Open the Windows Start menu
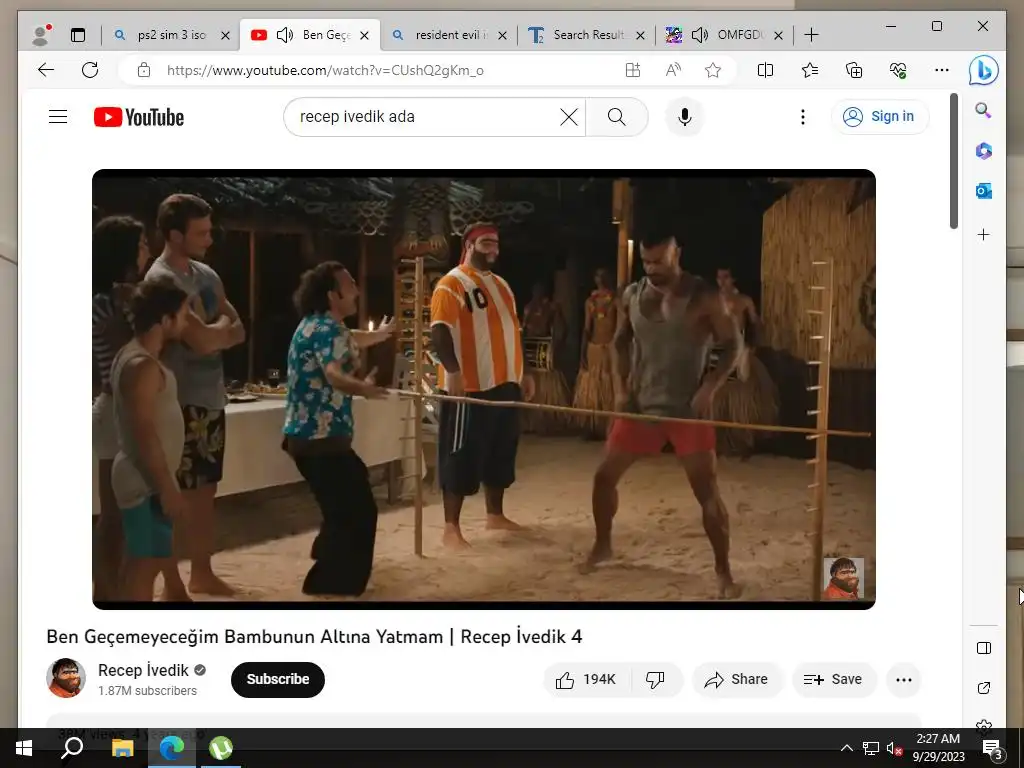This screenshot has width=1024, height=768. [24, 748]
